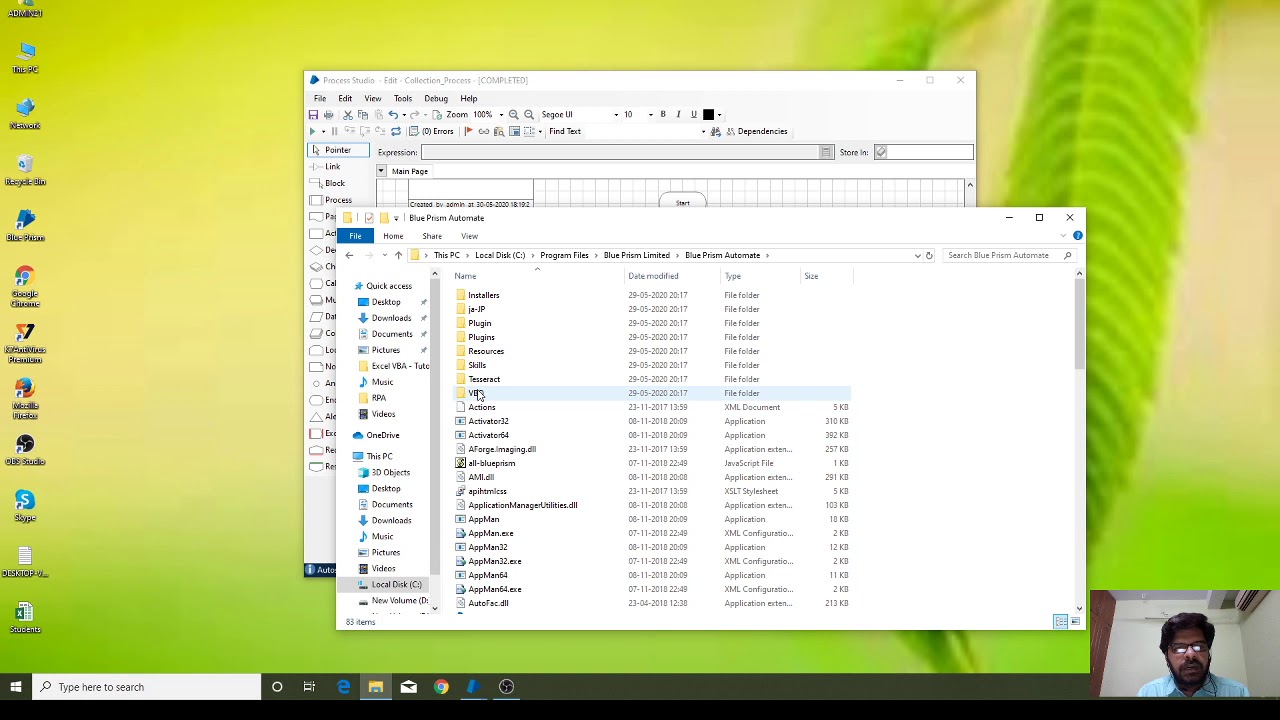Navigate to Program Files in breadcrumb
The height and width of the screenshot is (720, 1280).
click(564, 255)
